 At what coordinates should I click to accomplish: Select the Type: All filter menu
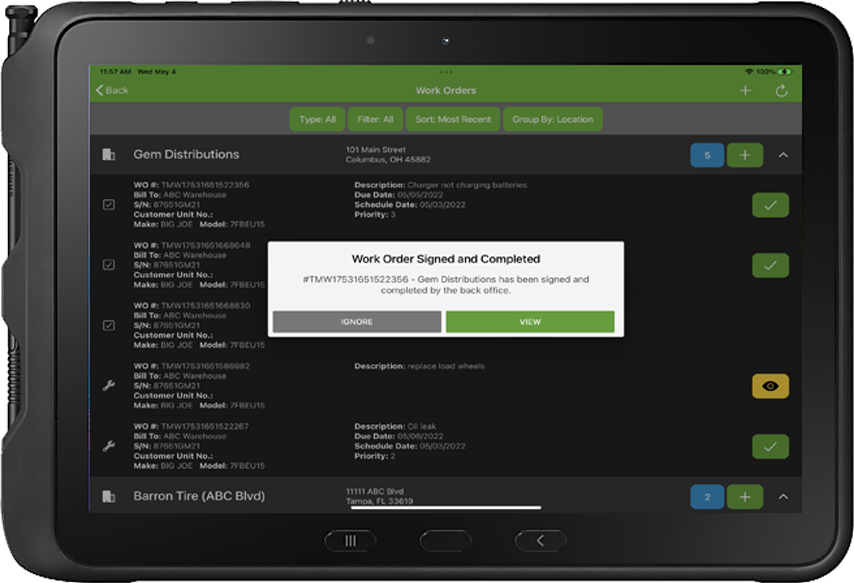[x=317, y=119]
